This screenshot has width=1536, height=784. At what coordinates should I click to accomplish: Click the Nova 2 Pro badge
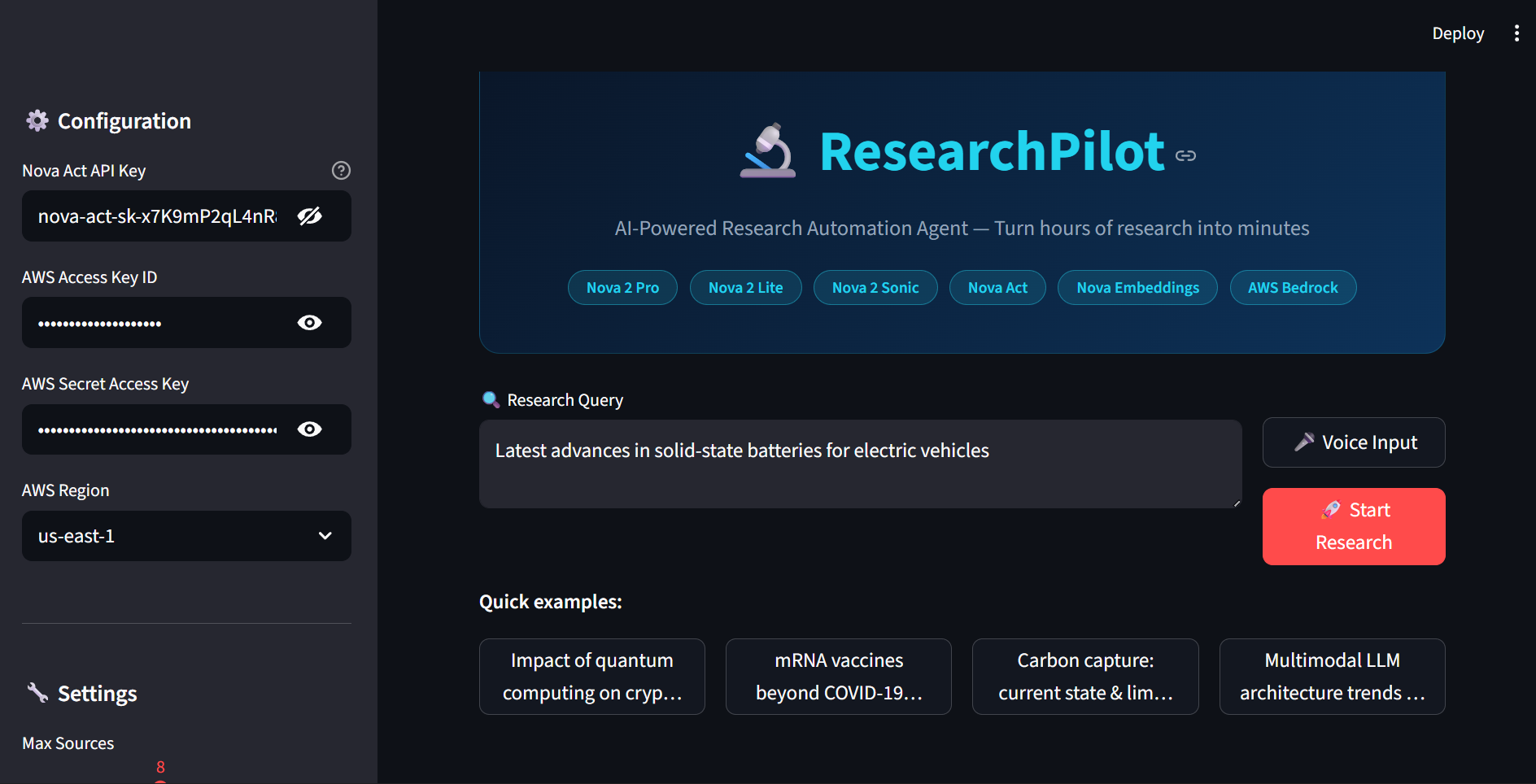(622, 288)
